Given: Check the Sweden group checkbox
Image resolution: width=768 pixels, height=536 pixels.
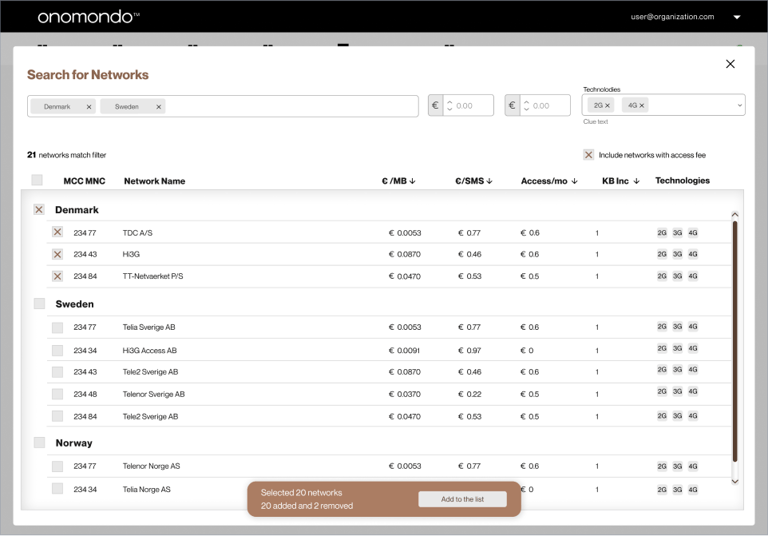Looking at the screenshot, I should point(39,303).
